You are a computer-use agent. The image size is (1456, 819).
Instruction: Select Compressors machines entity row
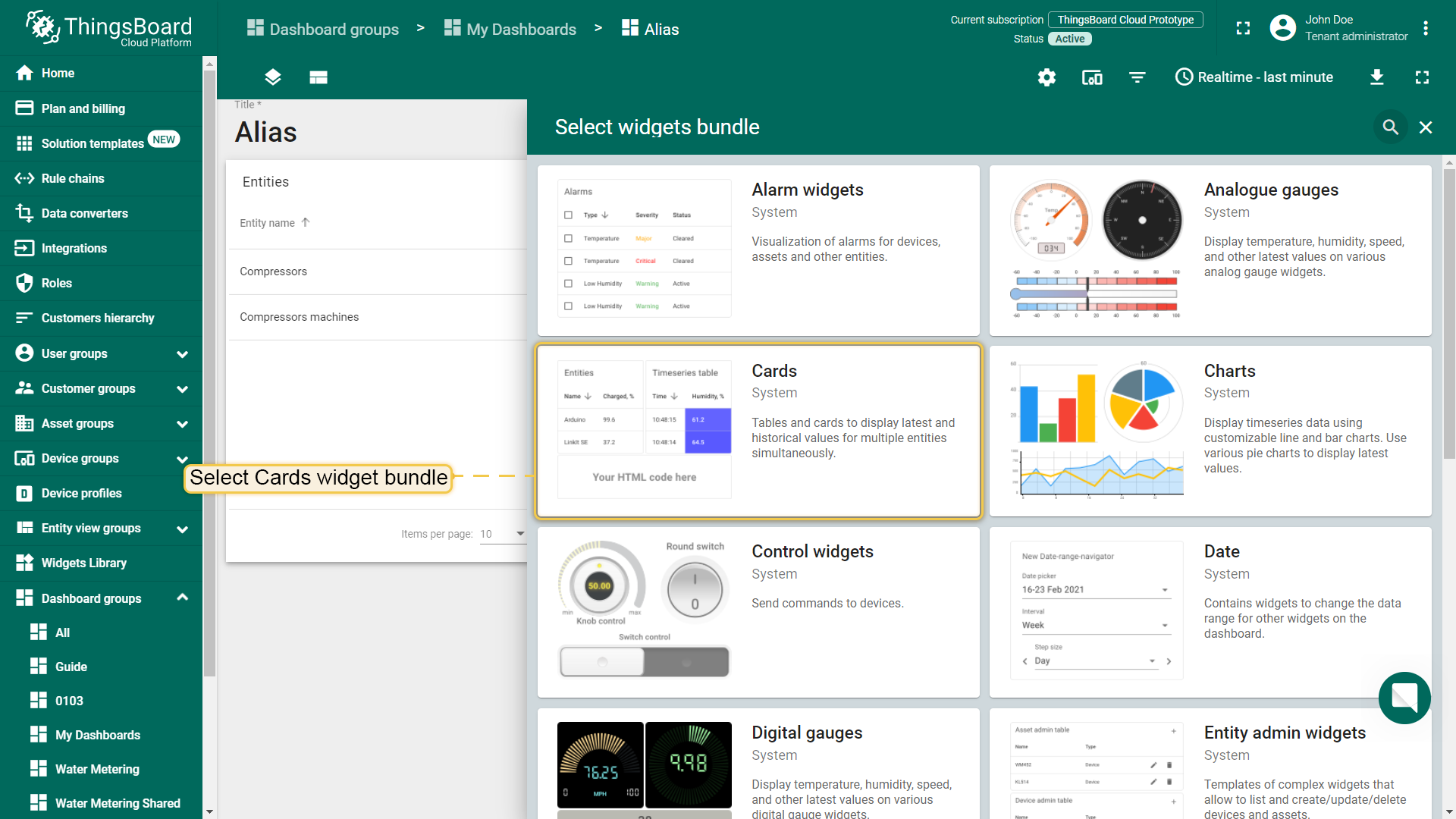tap(378, 317)
